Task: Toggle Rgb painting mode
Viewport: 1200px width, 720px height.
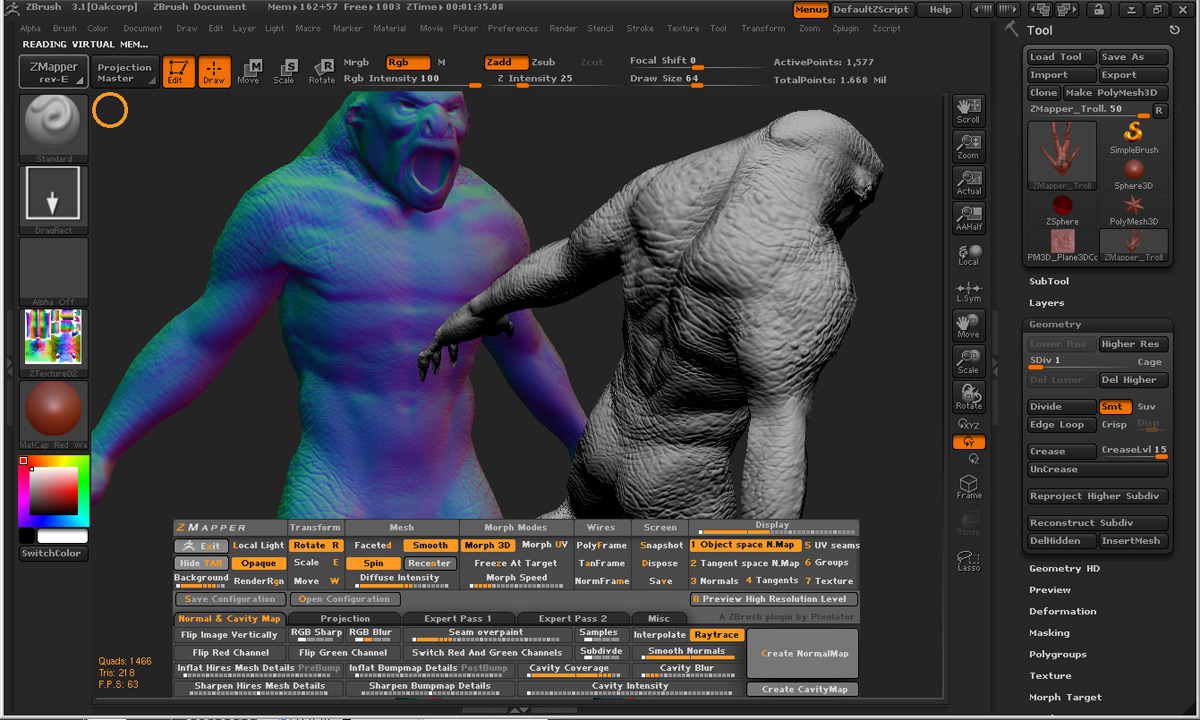Action: [407, 62]
